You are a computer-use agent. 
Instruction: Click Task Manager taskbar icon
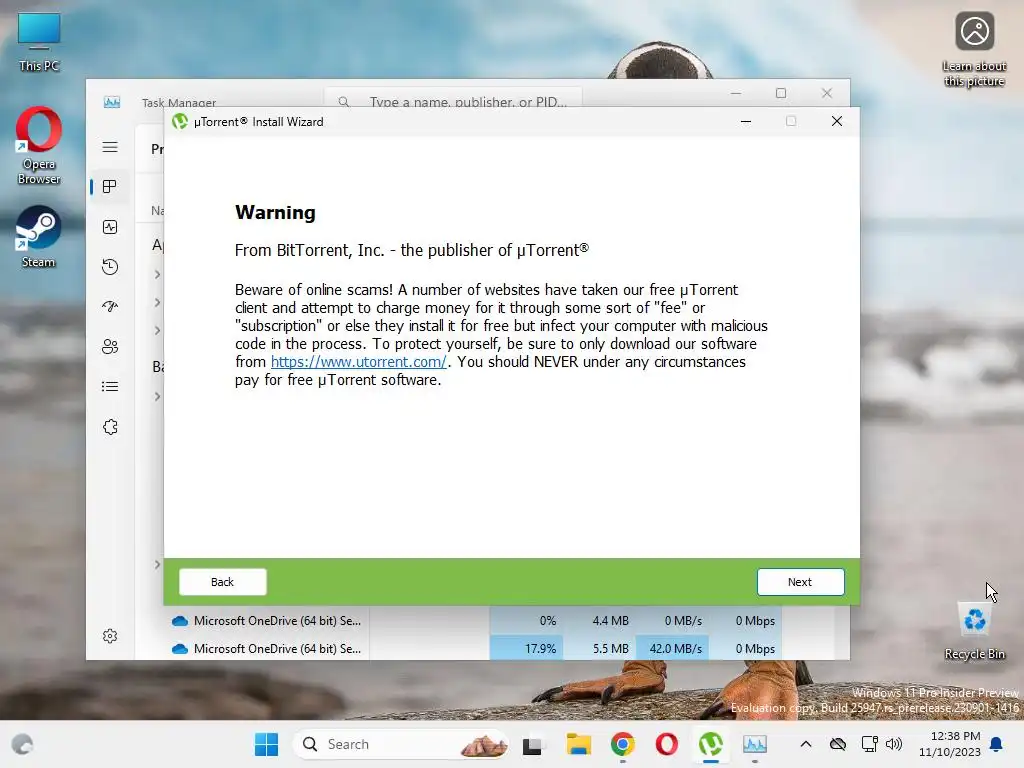755,744
